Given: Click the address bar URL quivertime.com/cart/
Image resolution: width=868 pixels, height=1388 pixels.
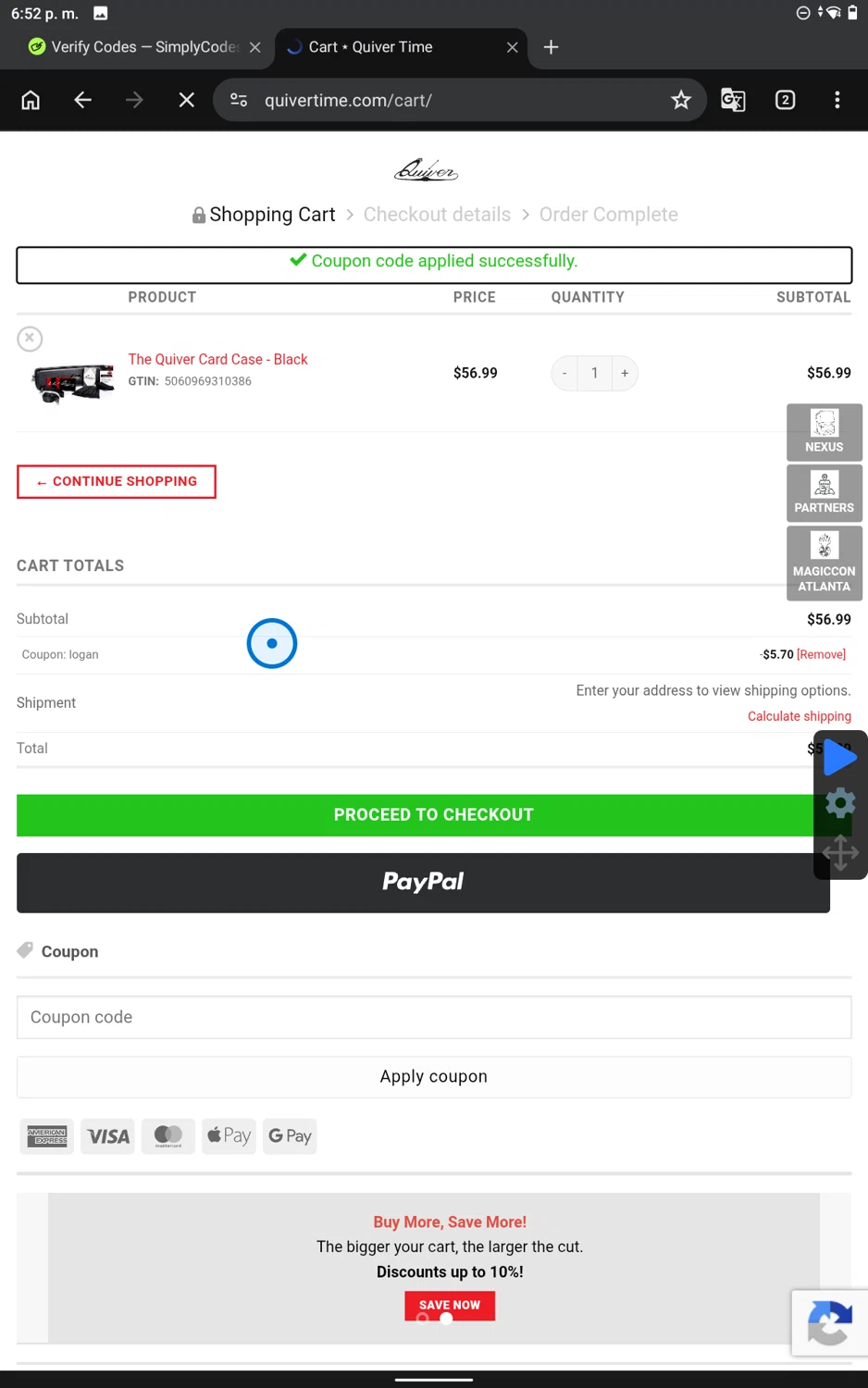Looking at the screenshot, I should click(x=348, y=100).
